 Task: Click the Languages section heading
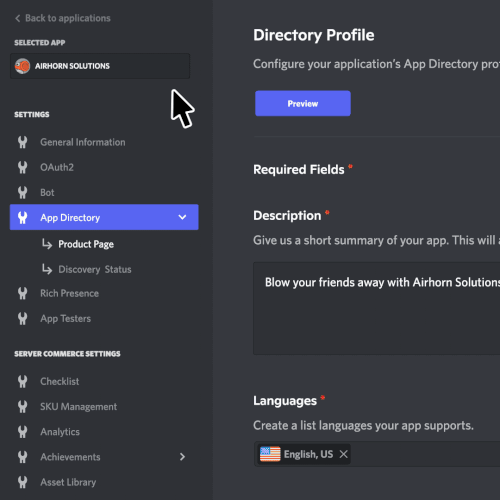[x=285, y=401]
